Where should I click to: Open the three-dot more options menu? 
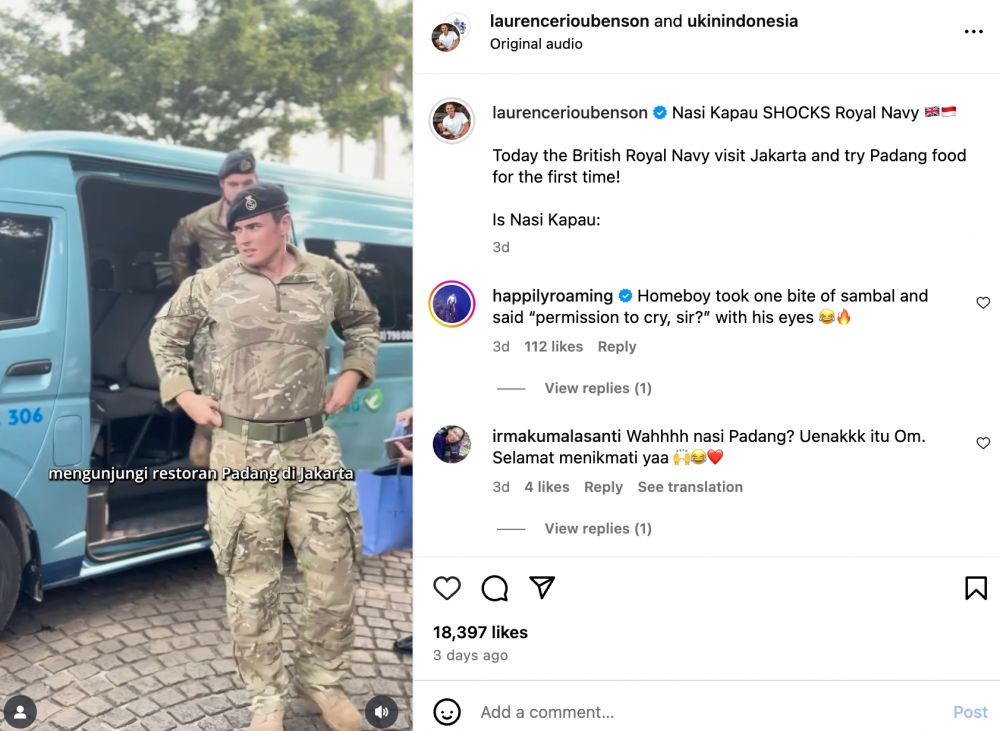973,31
